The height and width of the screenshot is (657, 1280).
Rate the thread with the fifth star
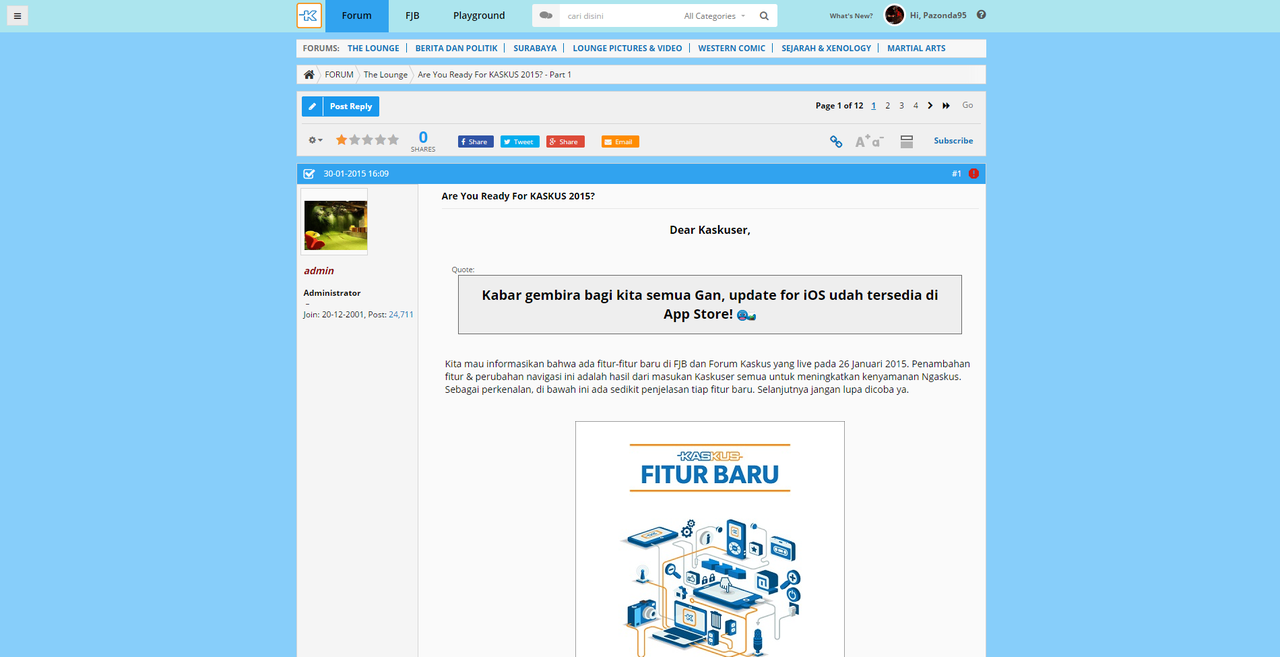coord(393,141)
